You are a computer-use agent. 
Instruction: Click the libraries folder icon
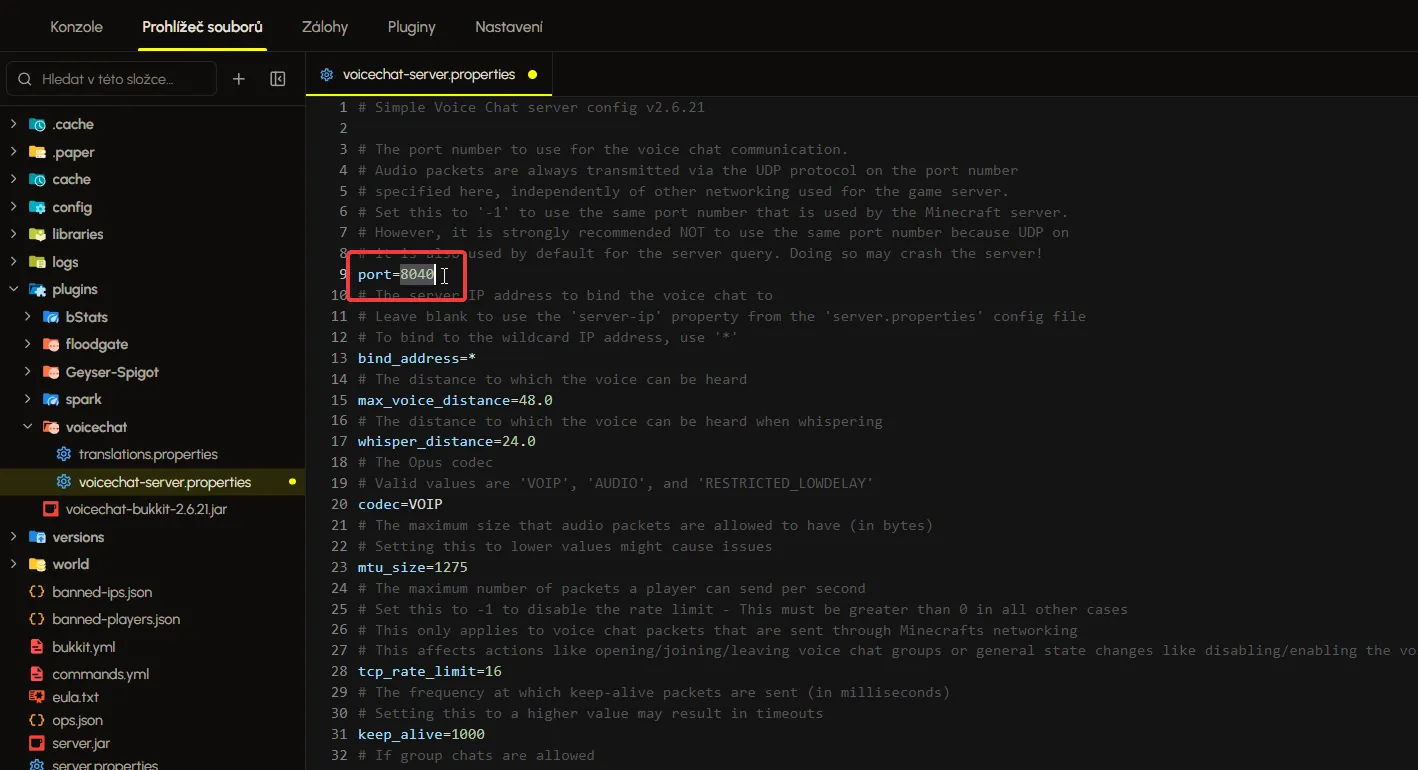(37, 235)
